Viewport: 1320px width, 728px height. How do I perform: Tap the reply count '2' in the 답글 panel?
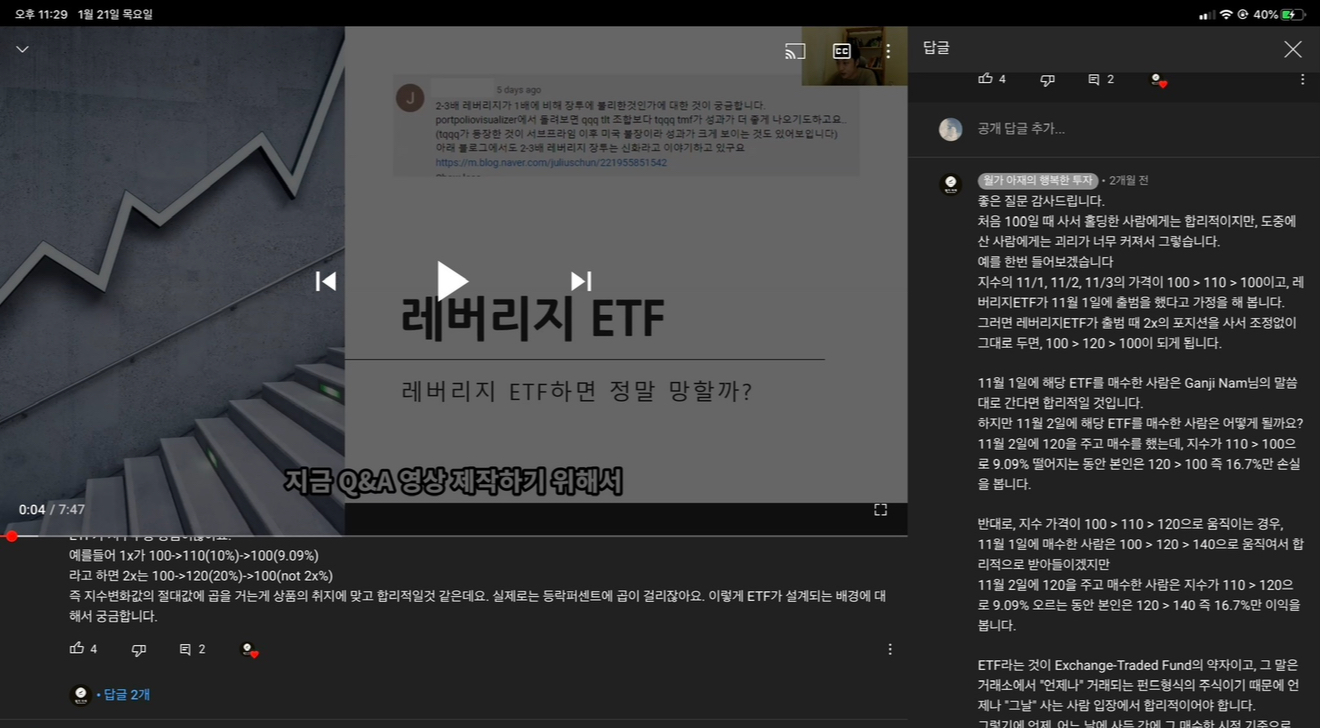(1110, 79)
